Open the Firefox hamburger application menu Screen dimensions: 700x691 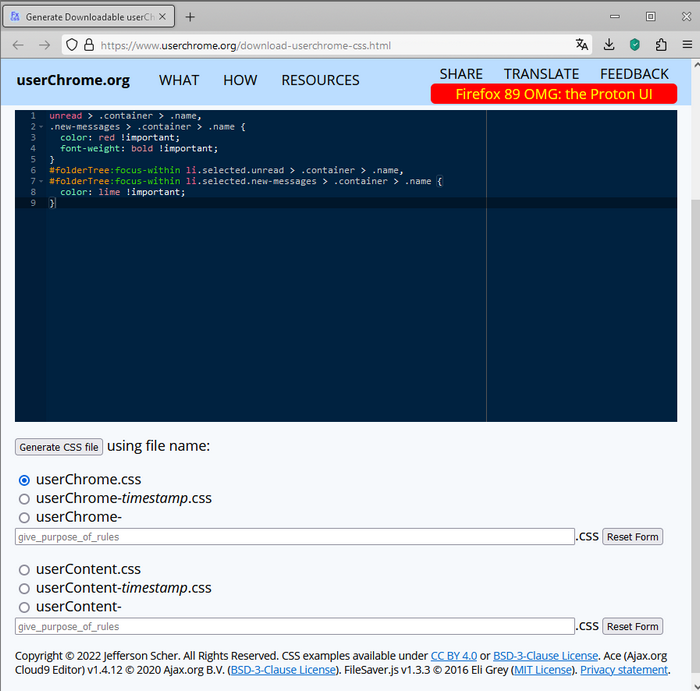pyautogui.click(x=687, y=45)
